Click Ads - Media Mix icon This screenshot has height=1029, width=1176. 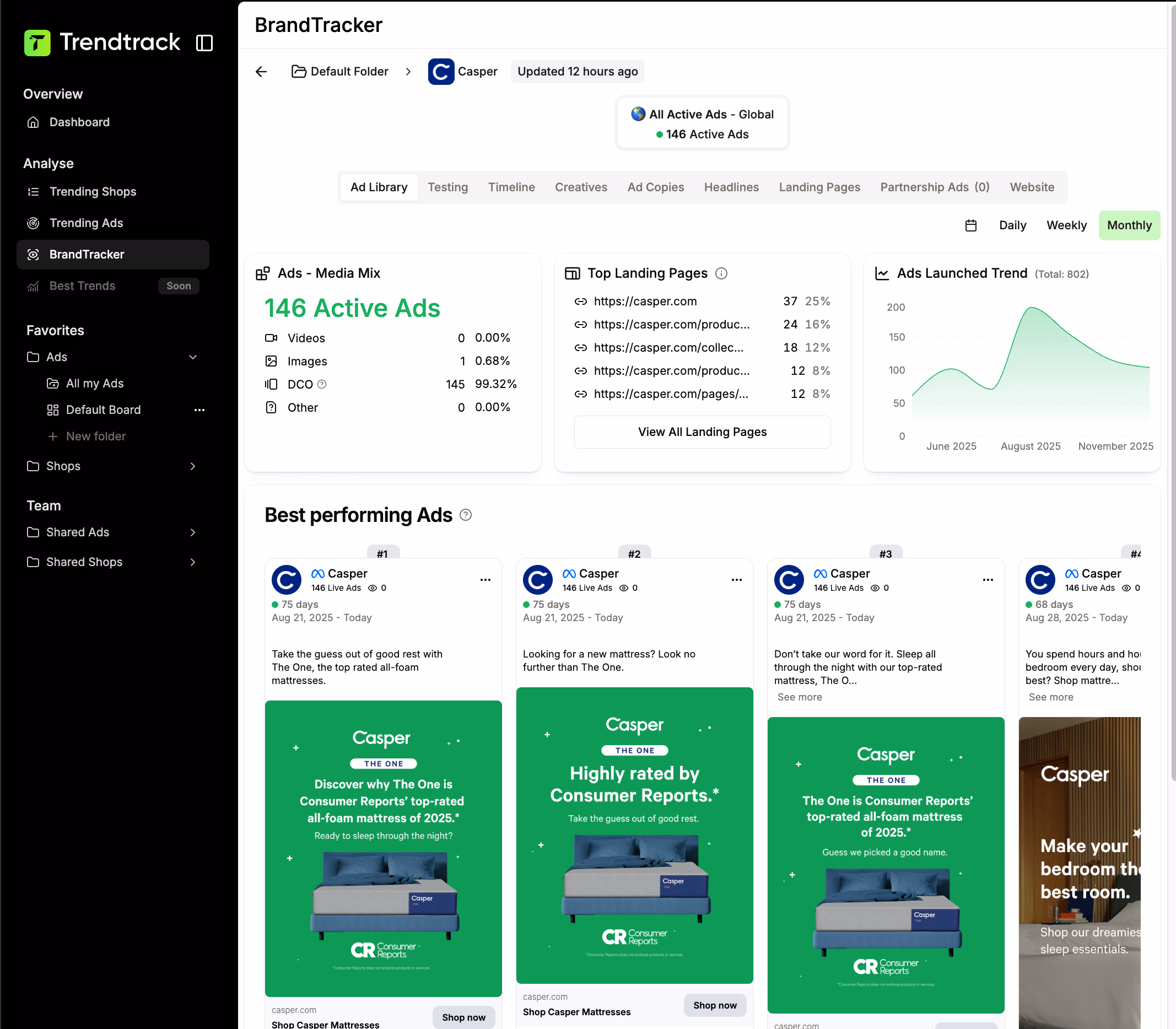(262, 273)
